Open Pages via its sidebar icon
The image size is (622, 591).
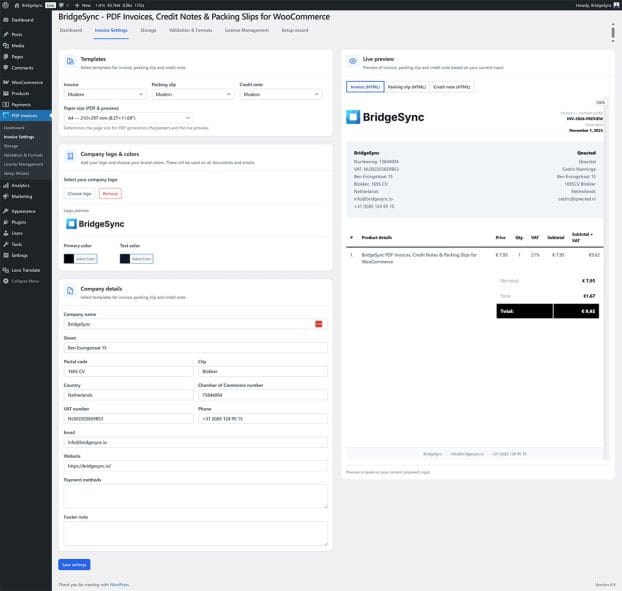(6, 57)
